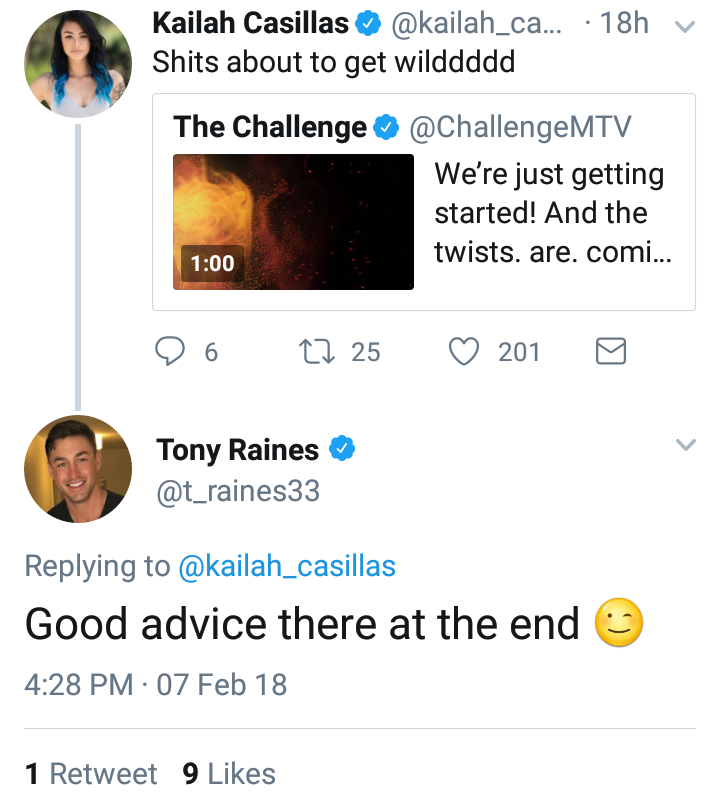Open Tony Raines tweet options chevron
The height and width of the screenshot is (806, 720).
686,444
